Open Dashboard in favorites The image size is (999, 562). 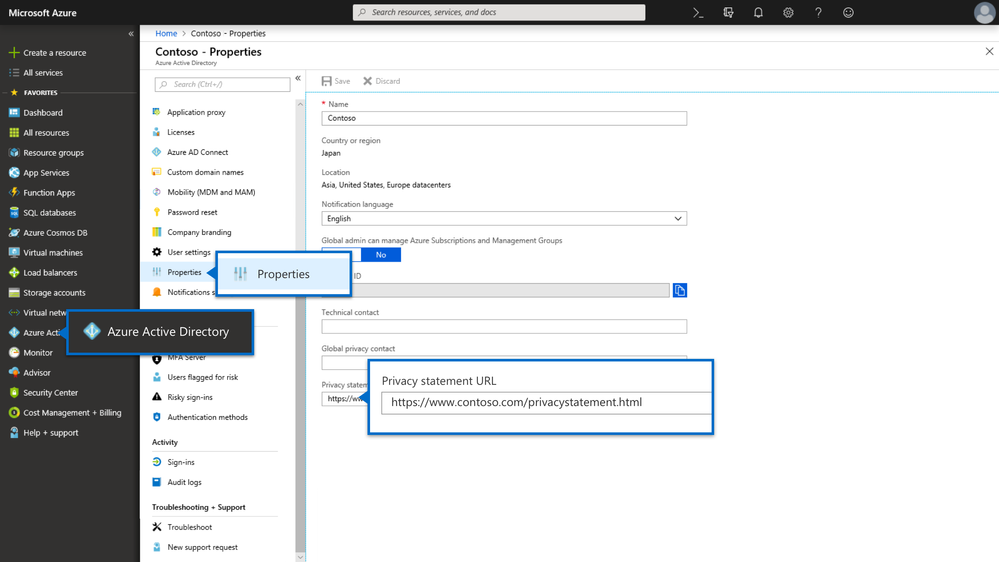36,113
